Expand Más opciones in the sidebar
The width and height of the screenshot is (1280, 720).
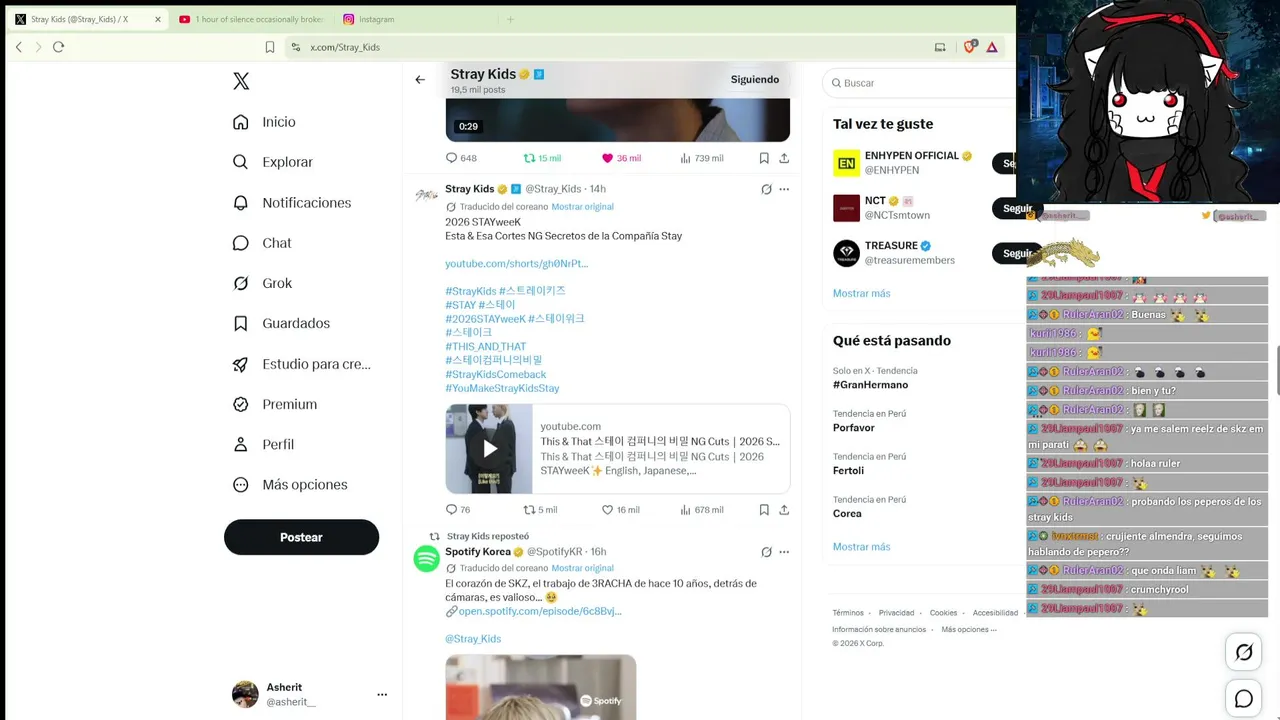coord(289,485)
